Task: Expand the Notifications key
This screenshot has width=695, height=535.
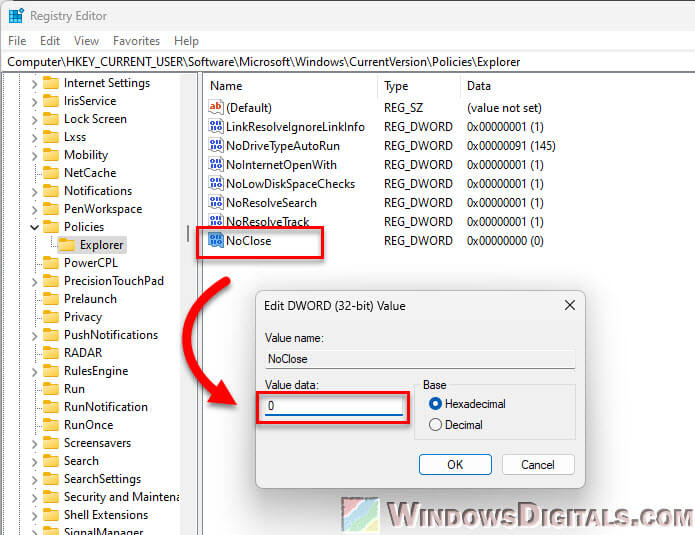Action: pos(35,191)
